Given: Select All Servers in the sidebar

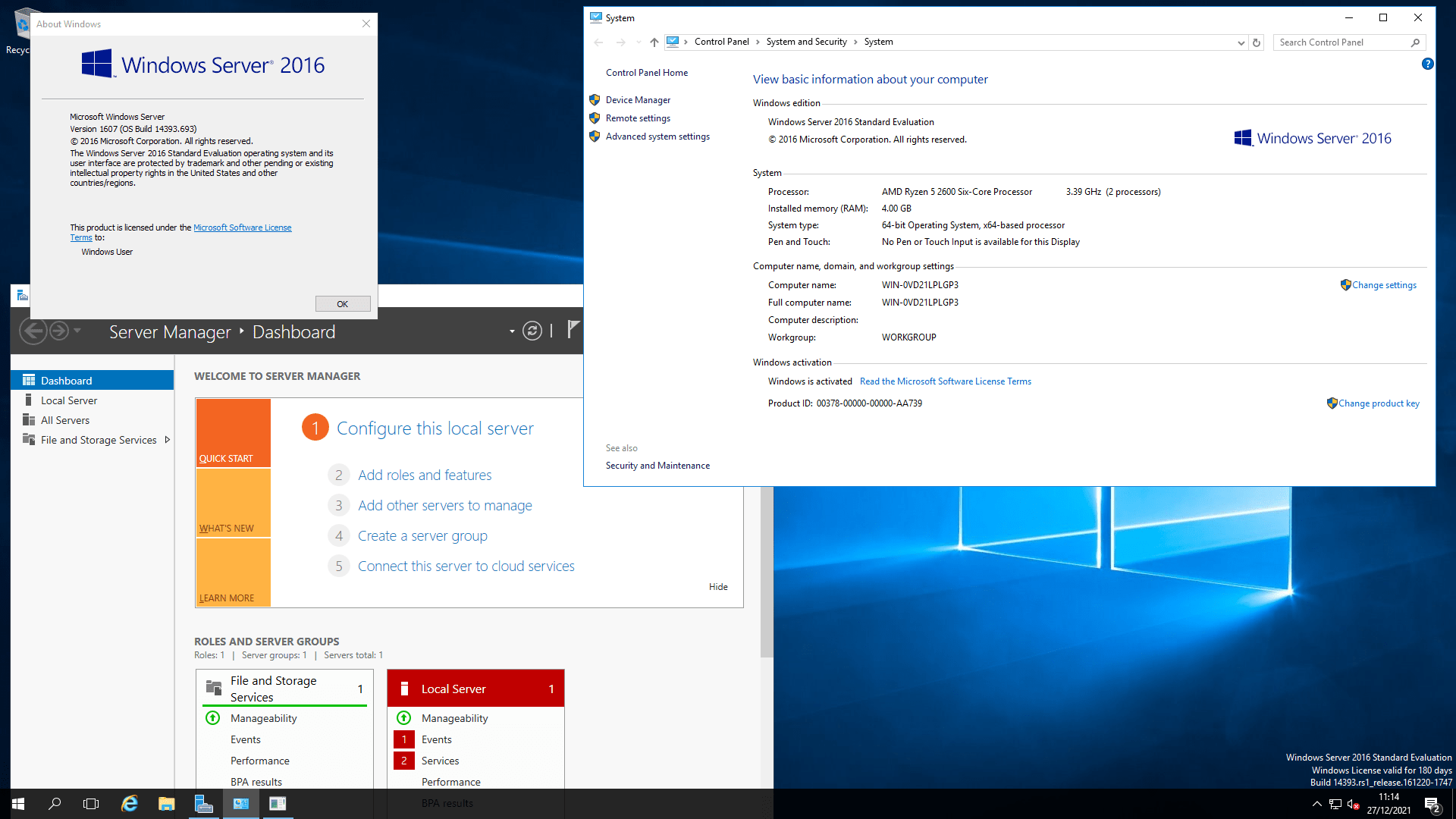Looking at the screenshot, I should pos(65,420).
